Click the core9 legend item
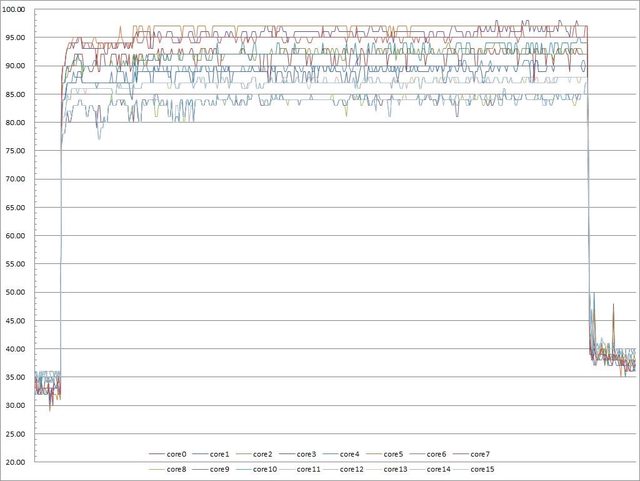This screenshot has height=481, width=640. 223,468
